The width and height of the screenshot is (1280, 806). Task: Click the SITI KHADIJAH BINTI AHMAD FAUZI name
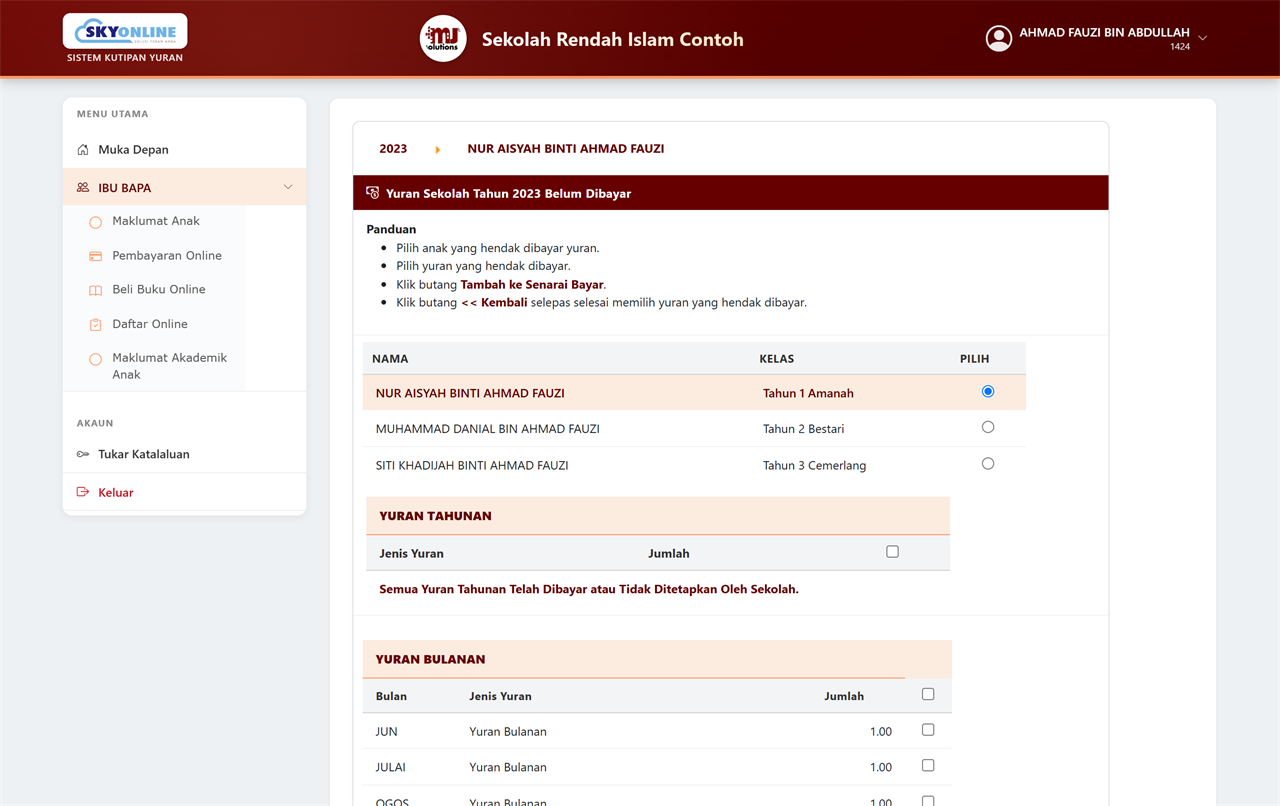point(472,465)
